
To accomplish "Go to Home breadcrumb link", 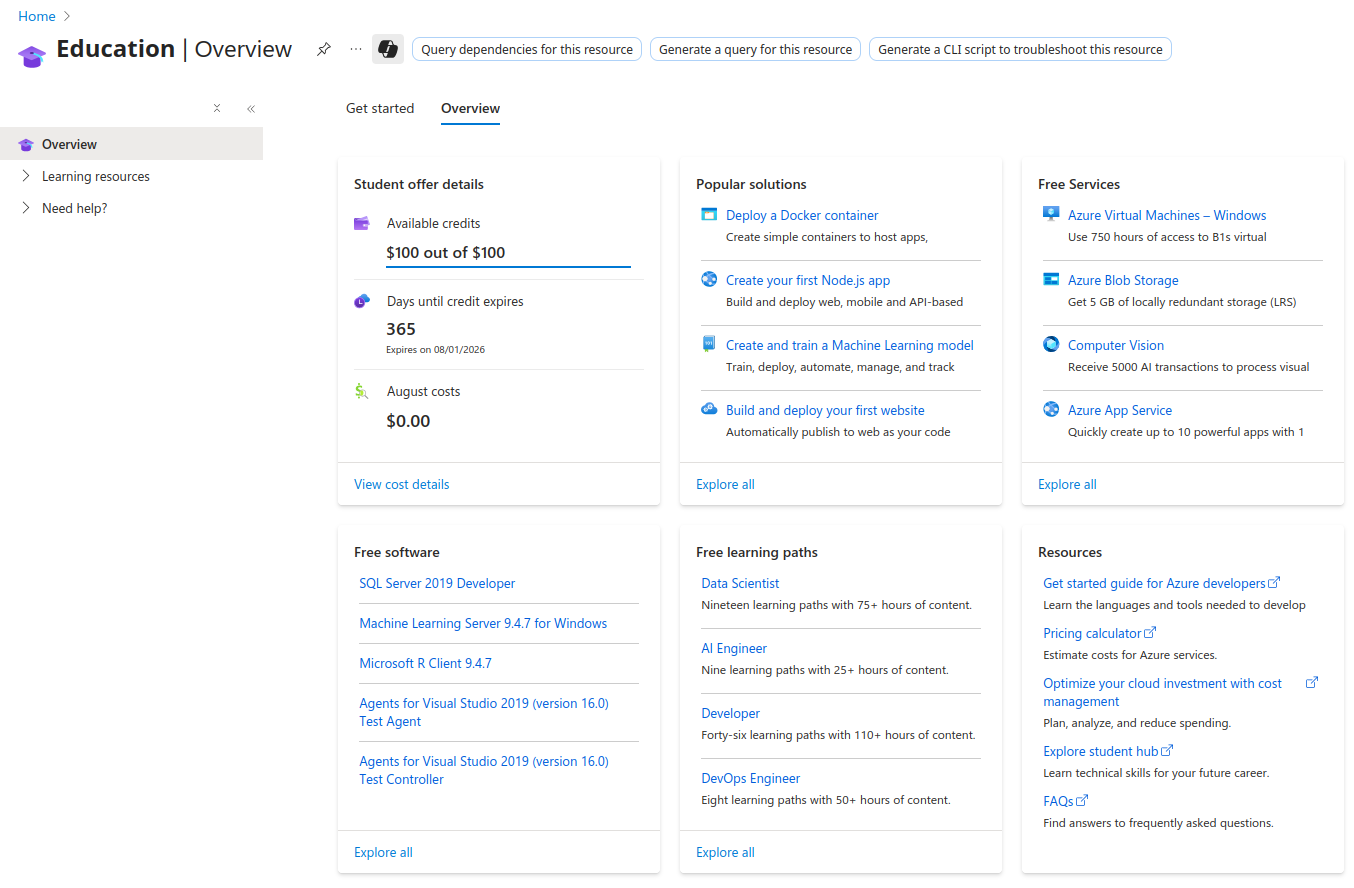I will 37,16.
